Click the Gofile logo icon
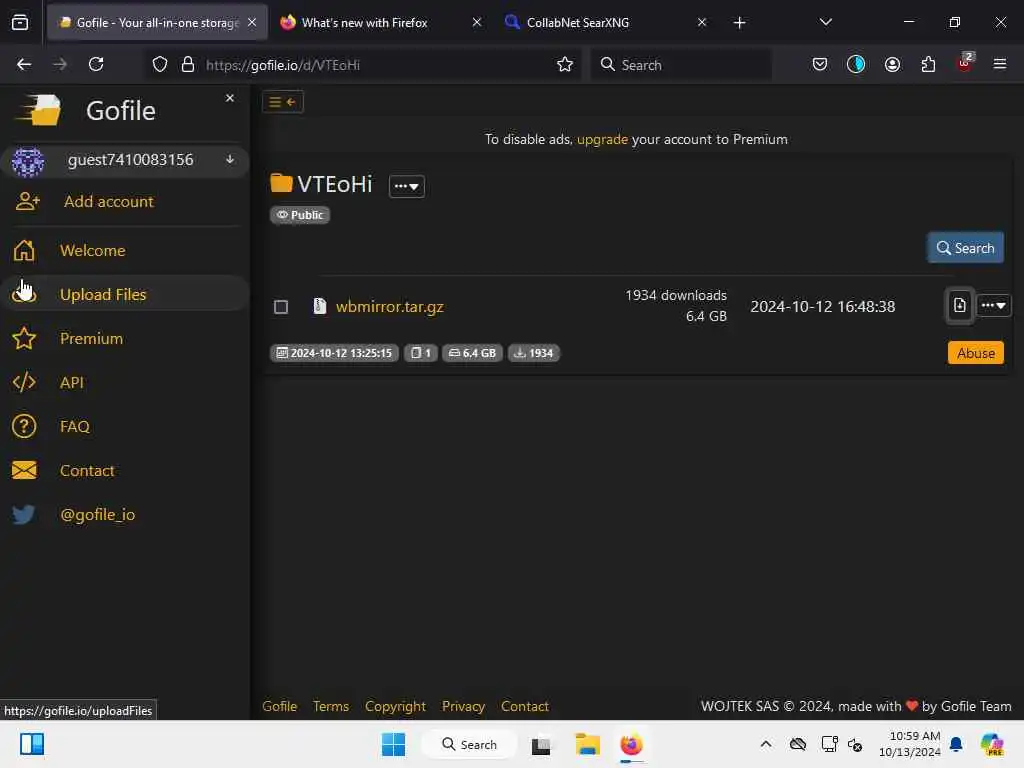This screenshot has width=1024, height=768. (x=39, y=110)
